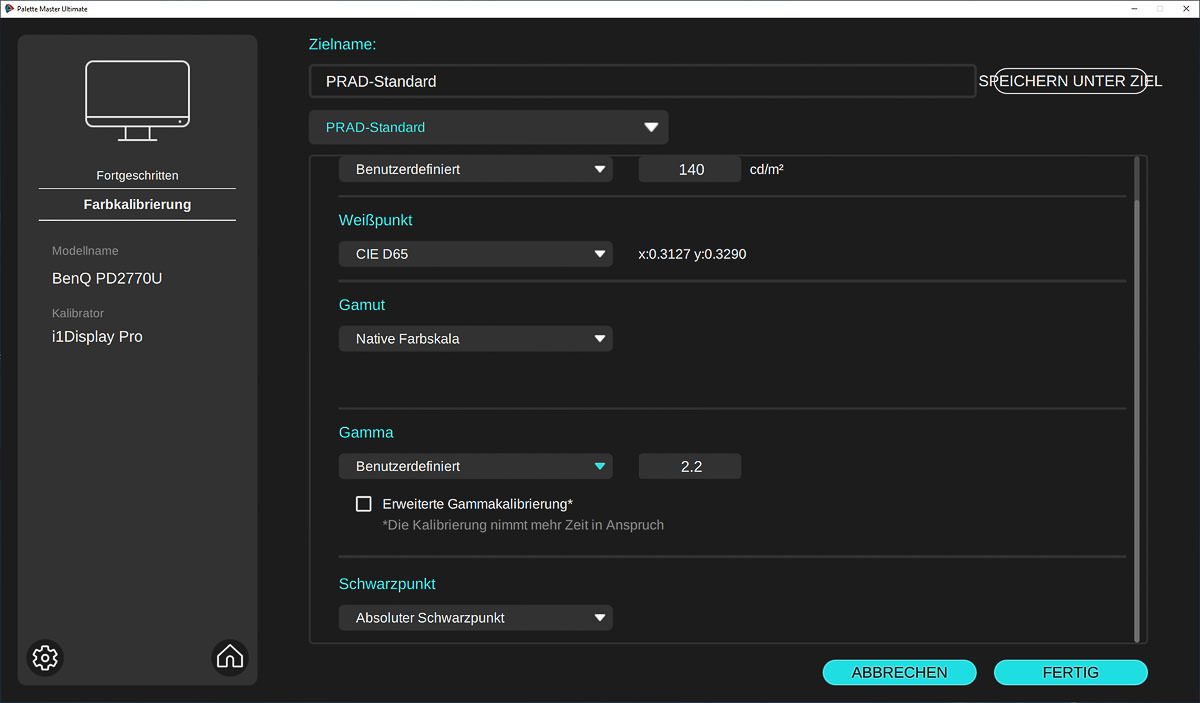This screenshot has width=1200, height=703.
Task: Select the Fortgeschritten mode label
Action: pos(137,175)
